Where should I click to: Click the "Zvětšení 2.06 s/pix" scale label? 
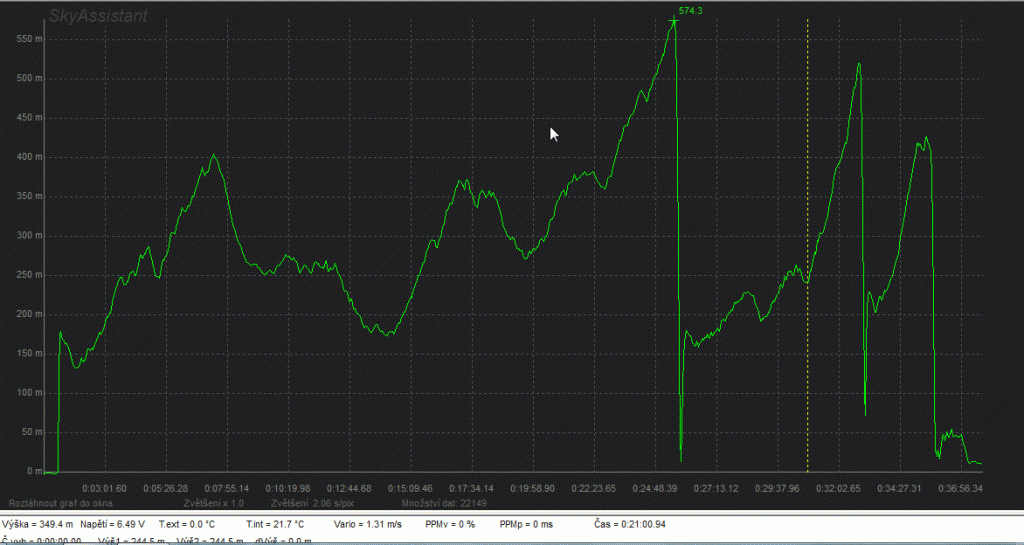(312, 503)
